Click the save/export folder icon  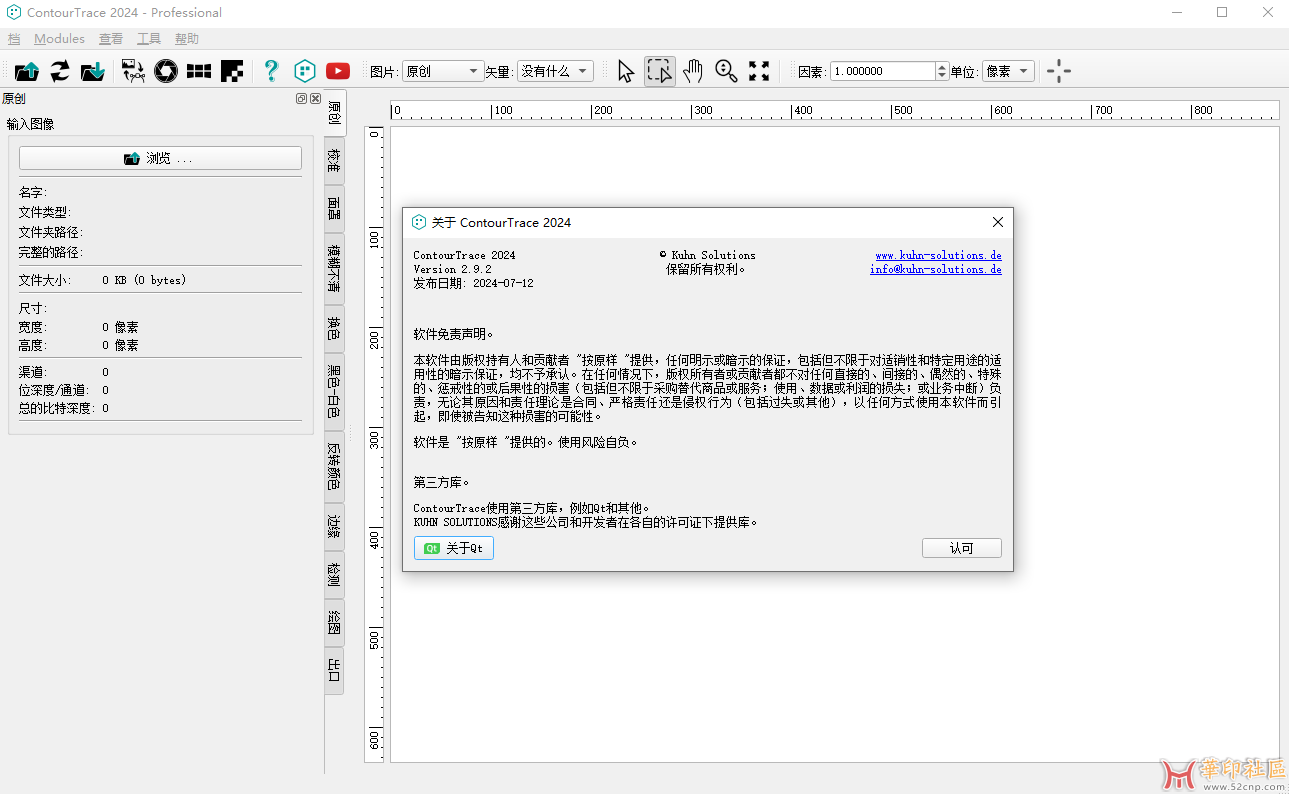pos(93,71)
